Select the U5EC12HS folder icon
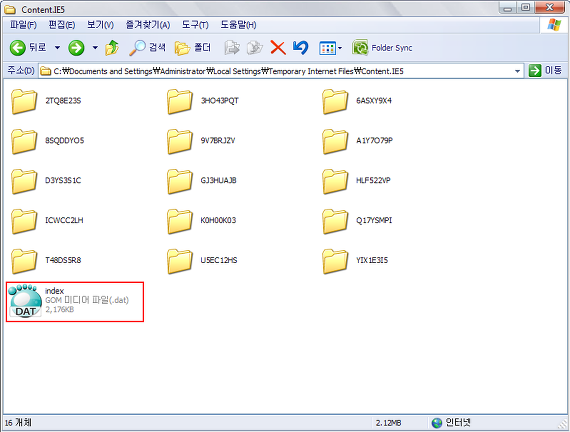The height and width of the screenshot is (432, 570). pyautogui.click(x=180, y=261)
